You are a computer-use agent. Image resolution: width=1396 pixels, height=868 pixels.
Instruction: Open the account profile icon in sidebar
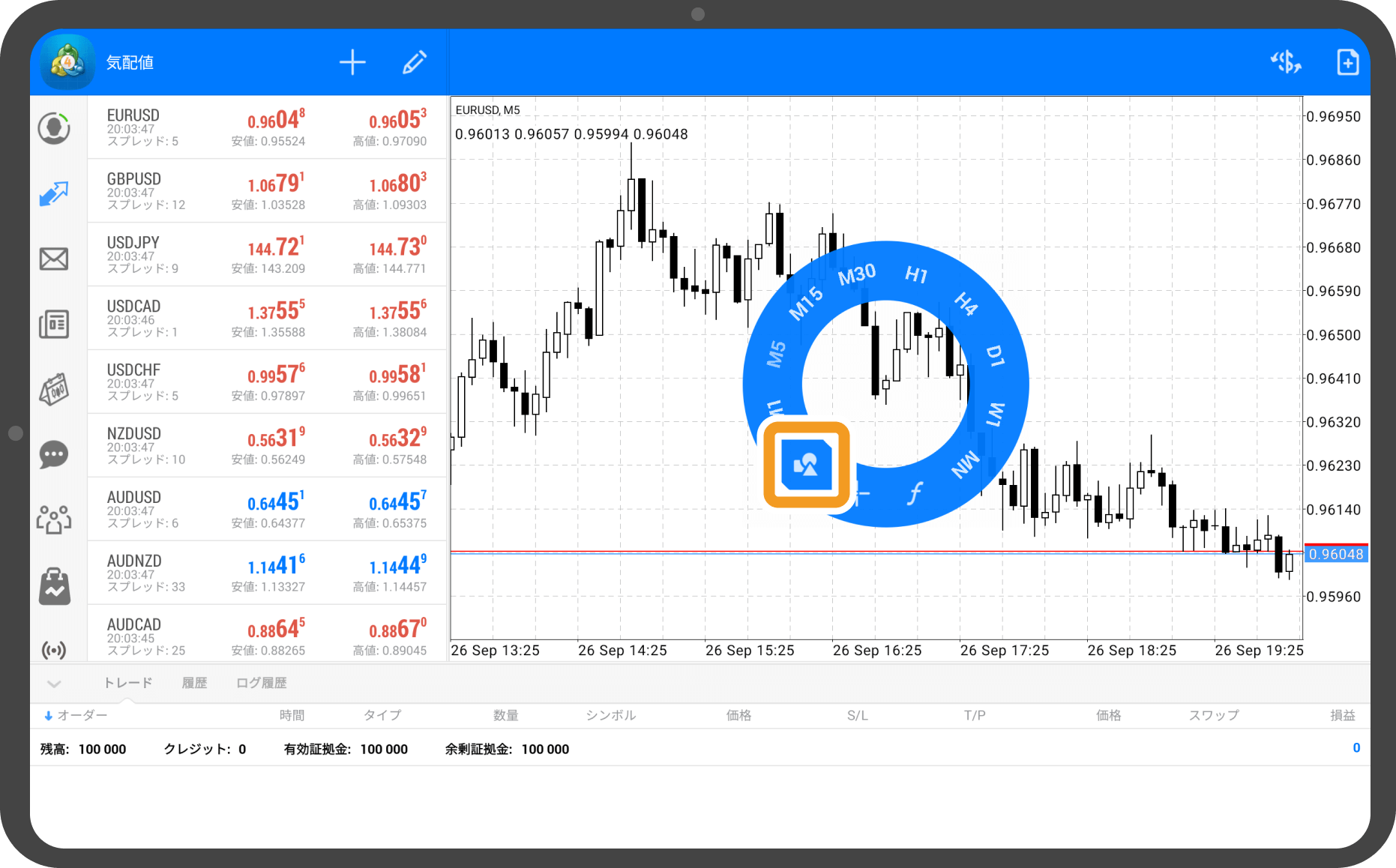pyautogui.click(x=54, y=128)
